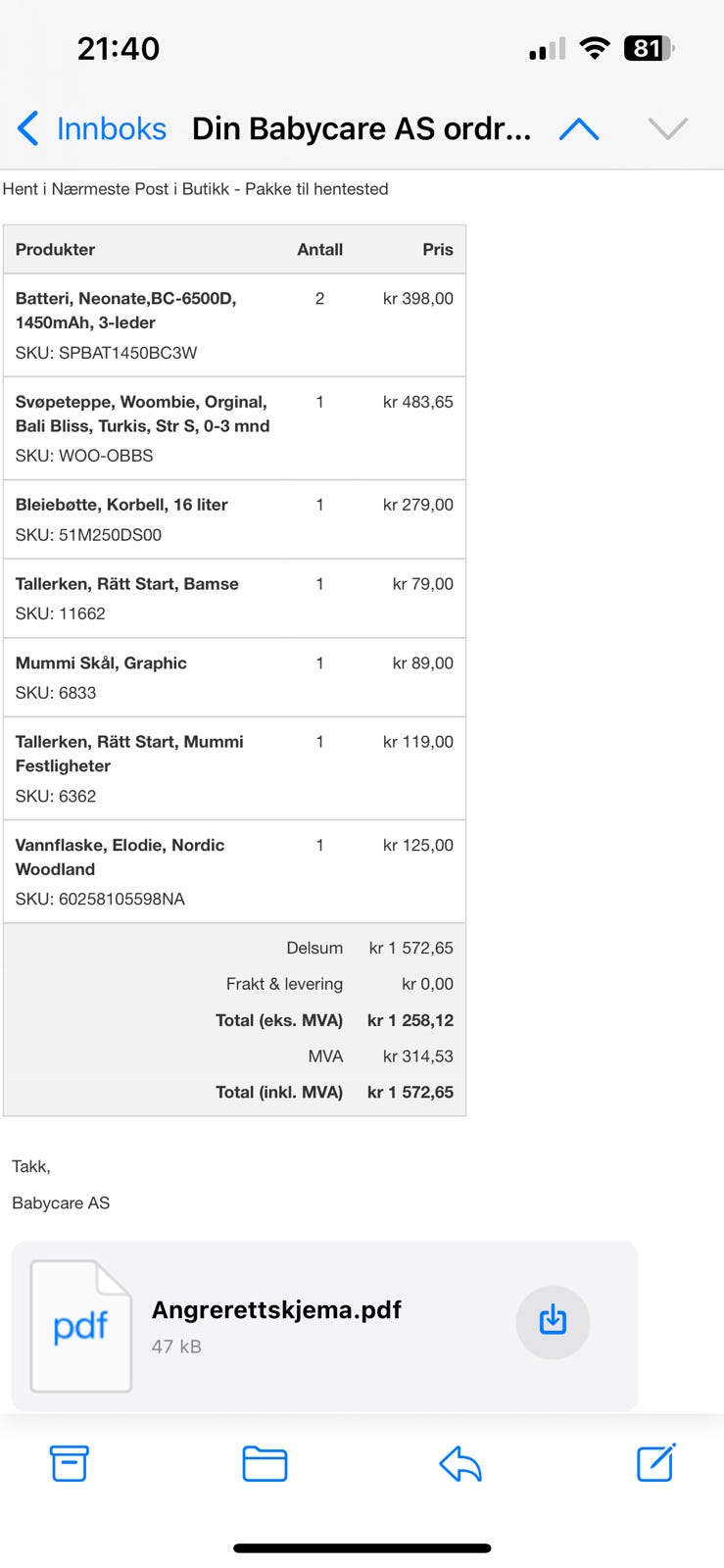This screenshot has height=1568, width=724.
Task: Tap the Vannflaske, Elodie product row
Action: click(x=234, y=871)
